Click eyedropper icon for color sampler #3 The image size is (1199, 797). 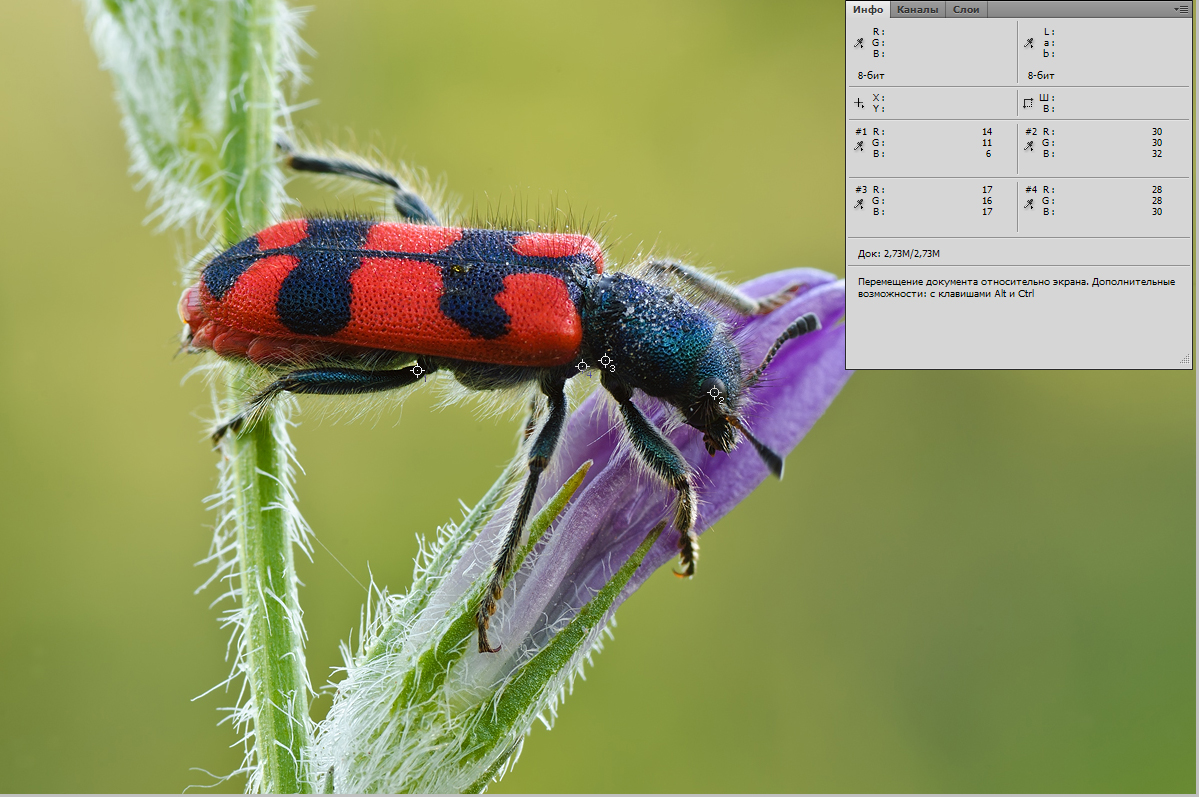coord(858,204)
